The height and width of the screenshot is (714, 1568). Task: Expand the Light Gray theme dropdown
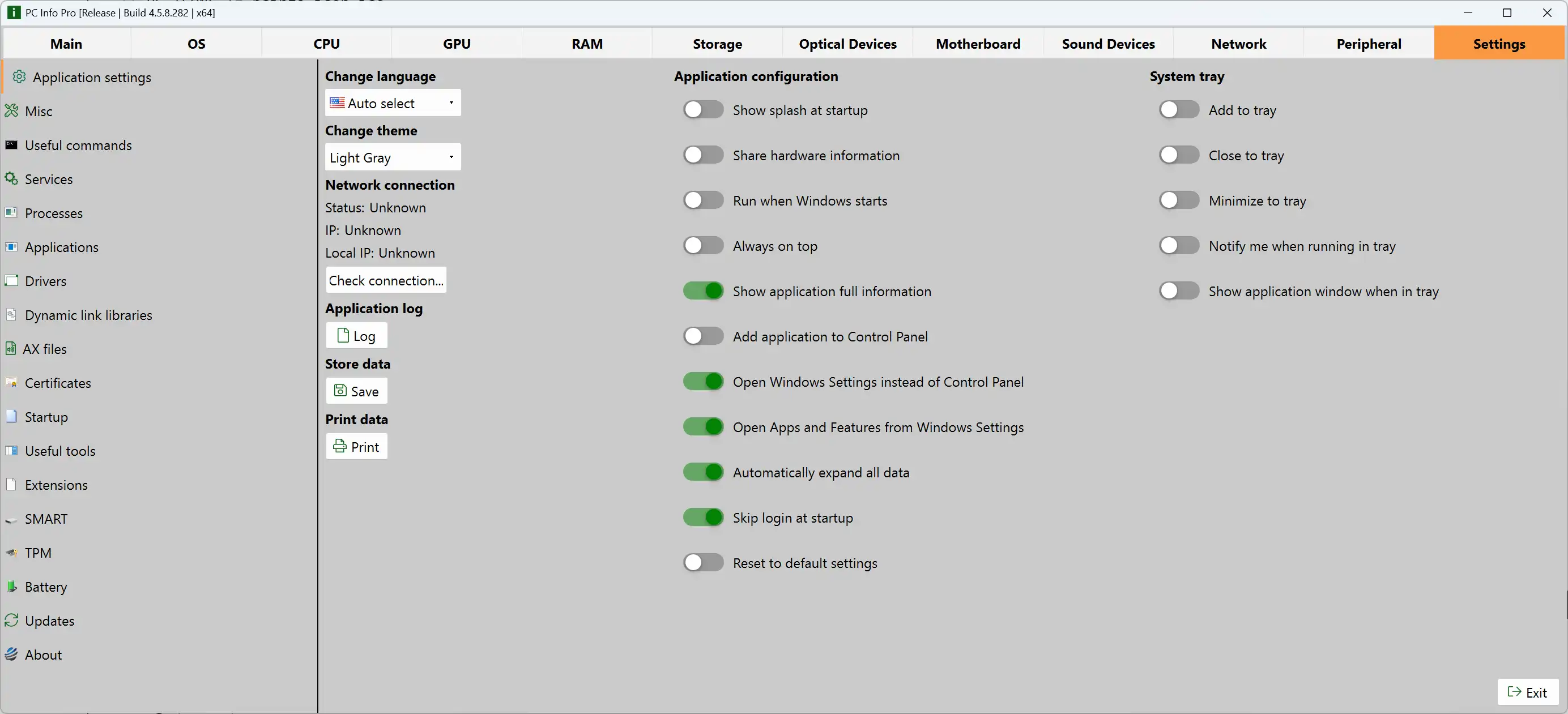tap(393, 157)
